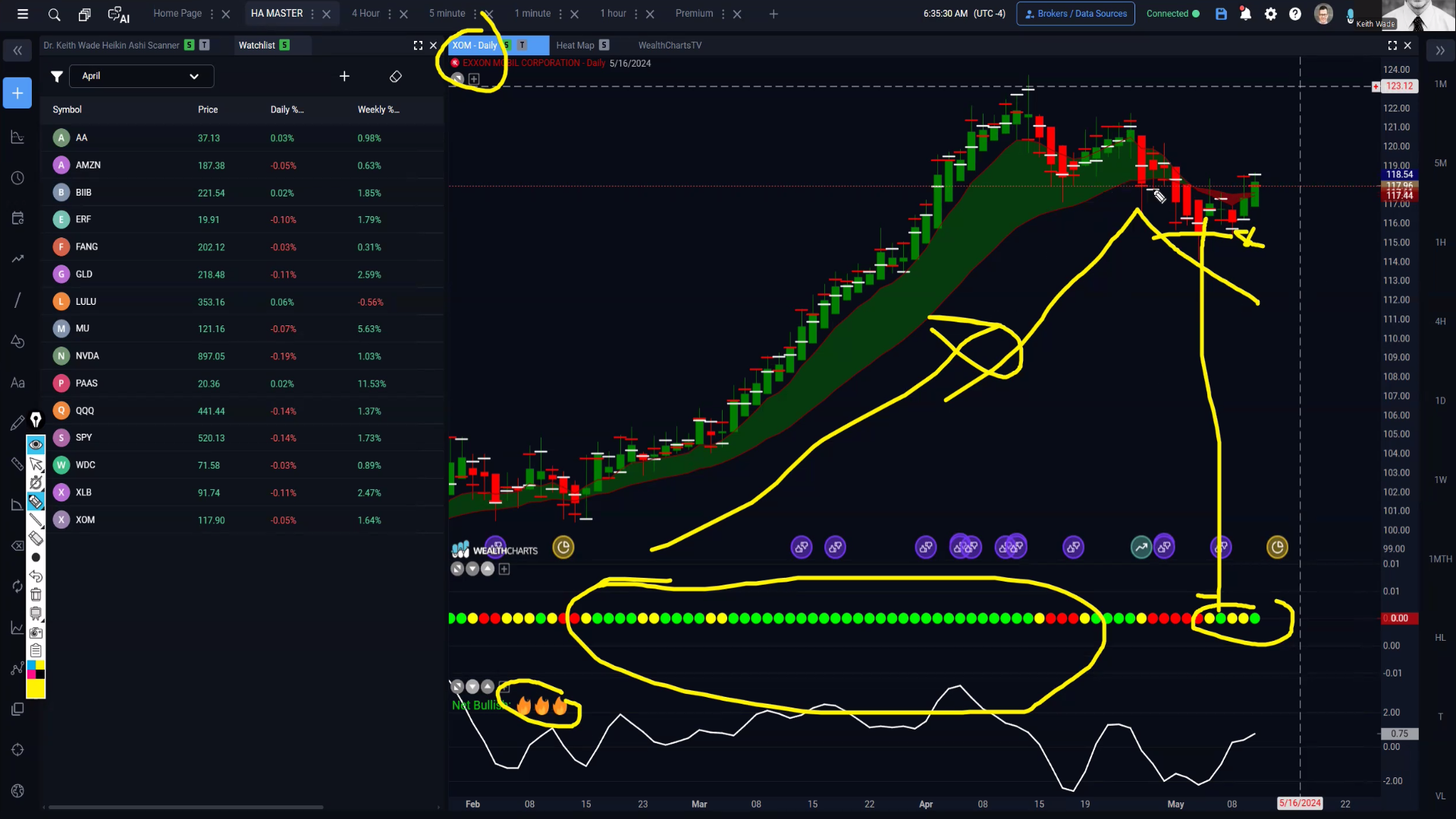
Task: Open the Premium tab options menu
Action: 723,14
